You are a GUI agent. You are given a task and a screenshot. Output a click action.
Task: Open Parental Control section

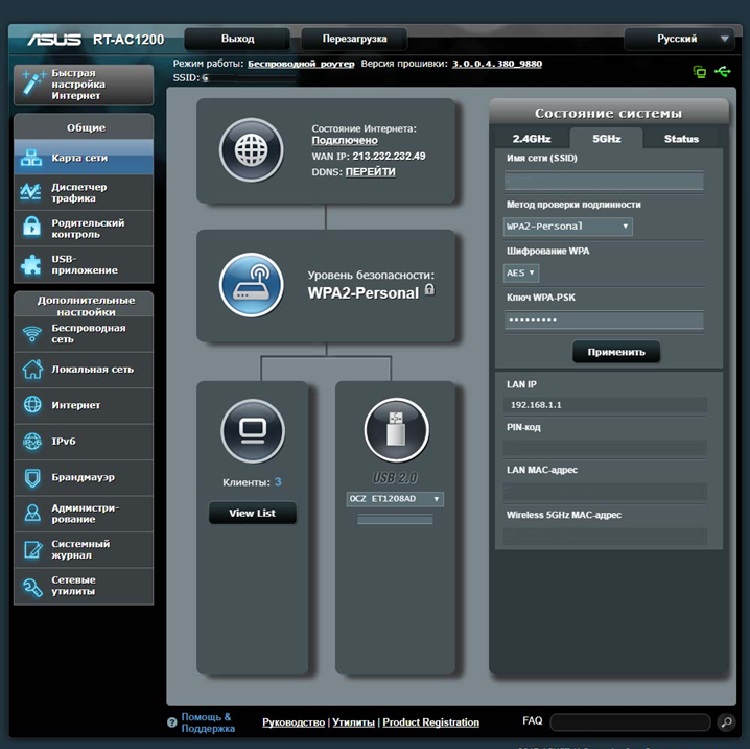(84, 228)
